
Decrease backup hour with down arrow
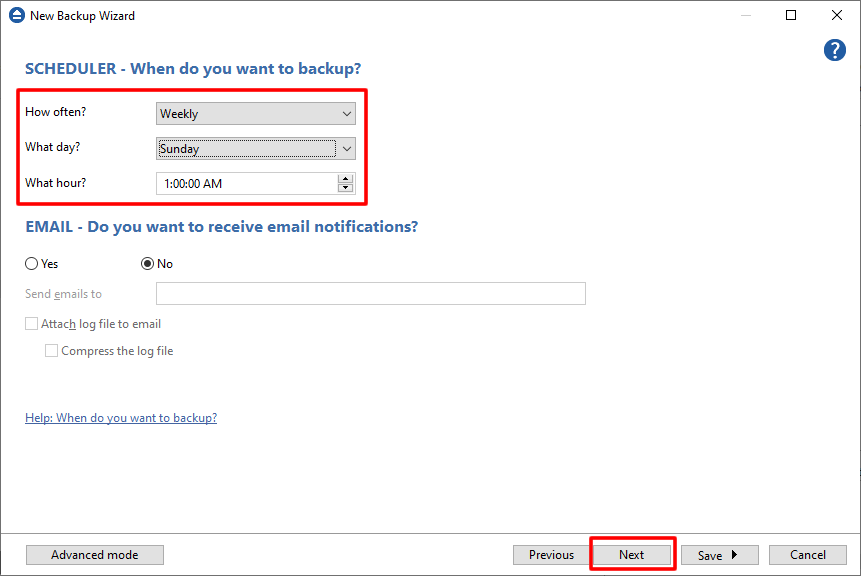coord(346,188)
